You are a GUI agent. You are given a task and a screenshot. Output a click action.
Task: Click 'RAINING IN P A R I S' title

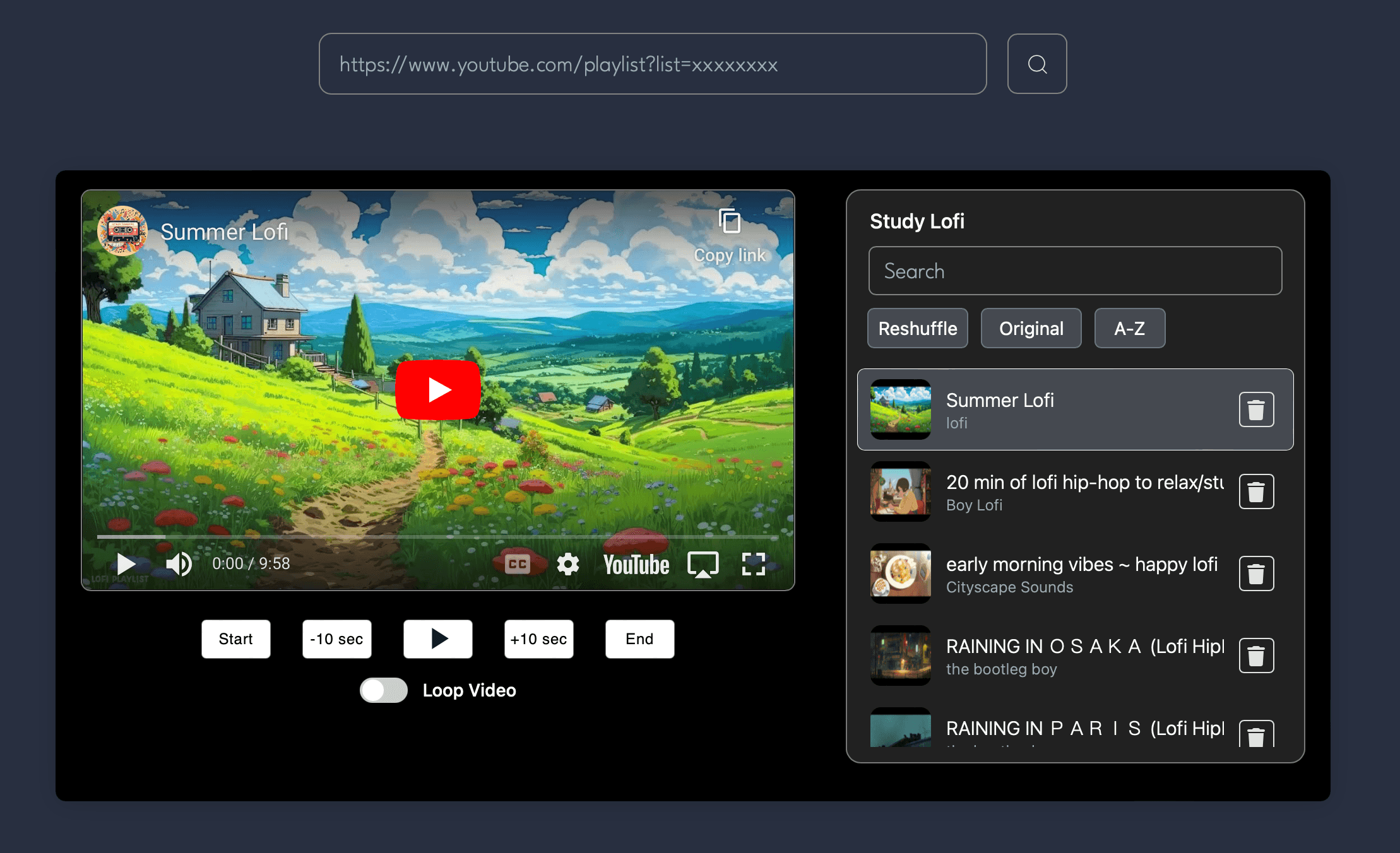point(1085,728)
